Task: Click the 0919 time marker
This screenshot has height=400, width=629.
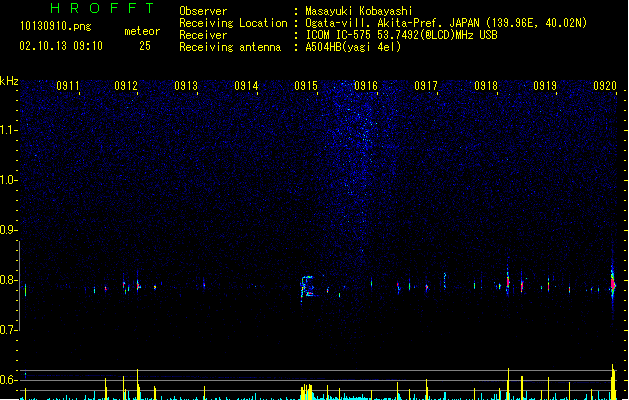Action: tap(545, 86)
